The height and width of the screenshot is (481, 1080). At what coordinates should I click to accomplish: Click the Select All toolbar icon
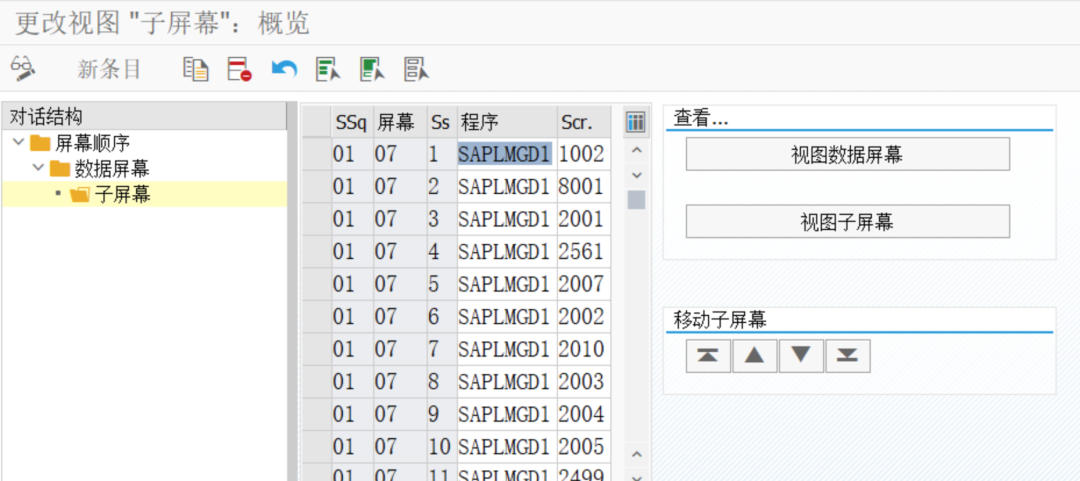(328, 69)
